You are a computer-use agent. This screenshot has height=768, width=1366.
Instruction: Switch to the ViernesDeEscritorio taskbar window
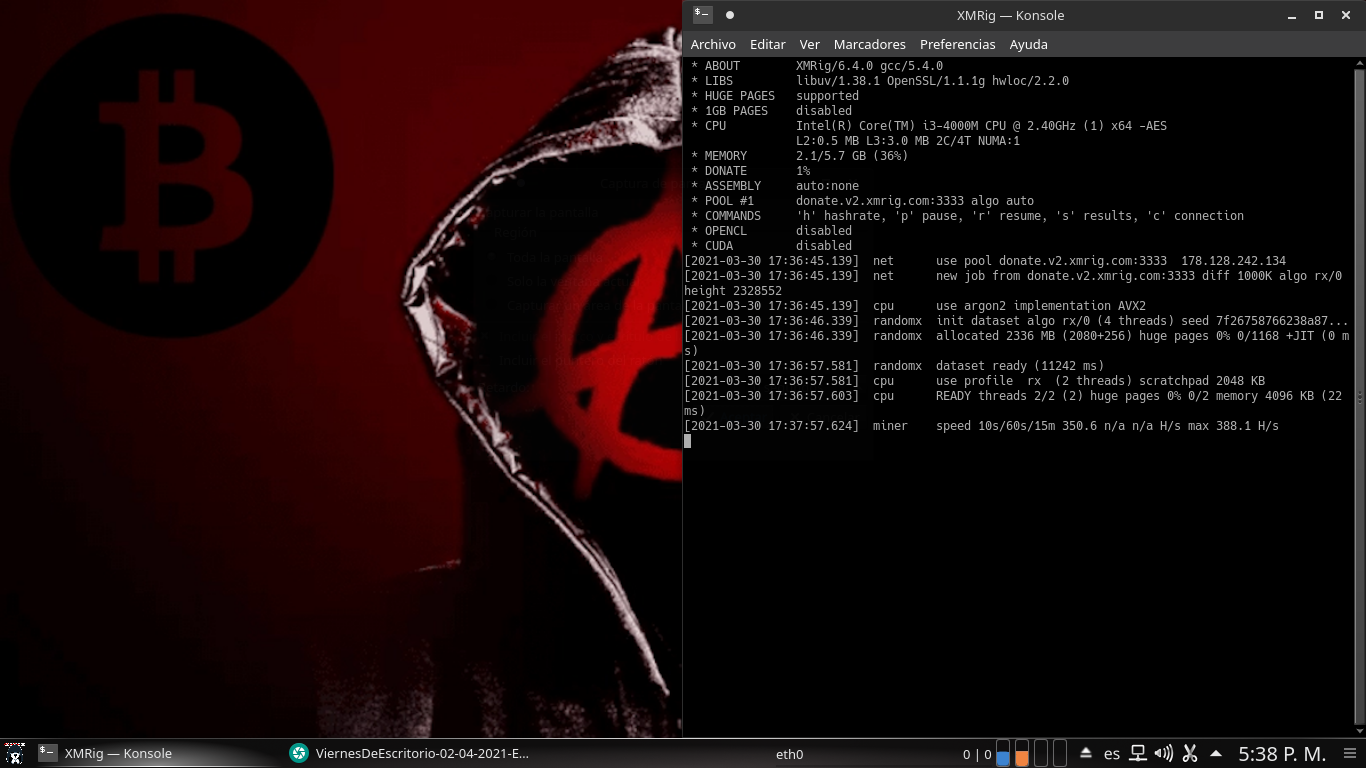coord(409,754)
